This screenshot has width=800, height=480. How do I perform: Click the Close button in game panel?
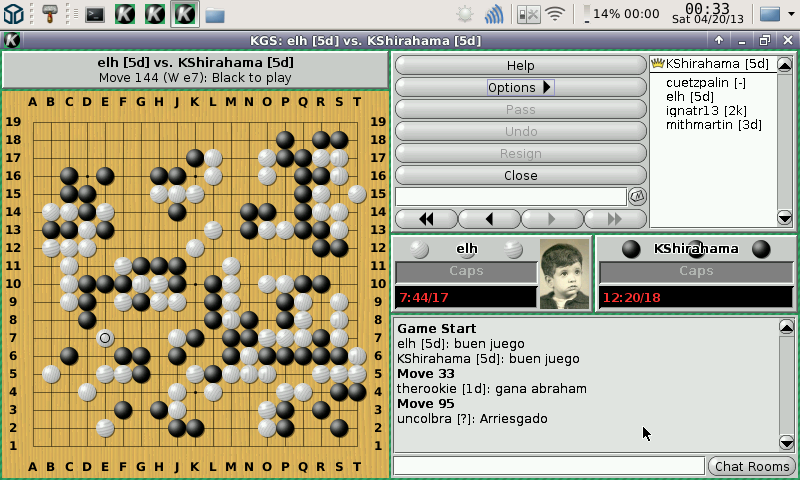tap(520, 175)
